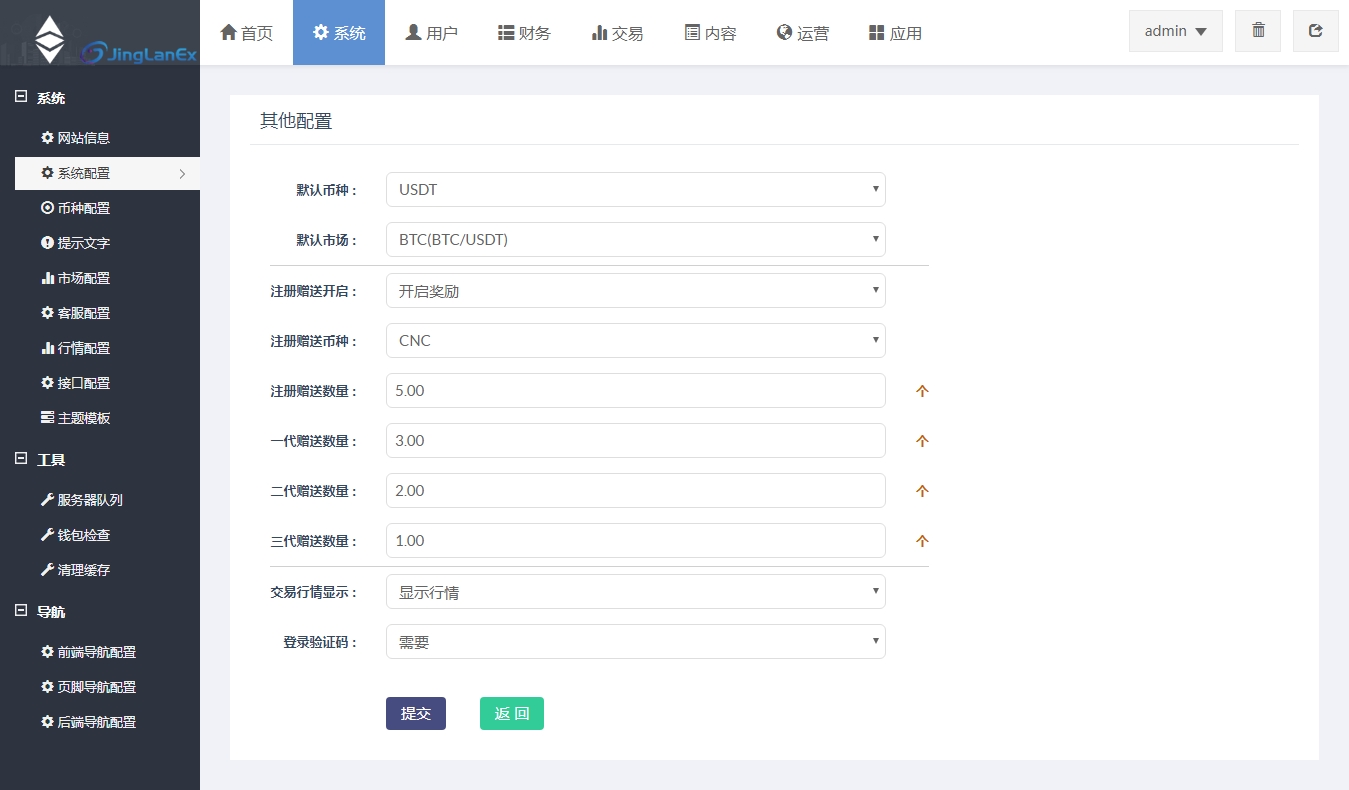The height and width of the screenshot is (790, 1349).
Task: Open 主题模板 in the sidebar
Action: click(x=75, y=418)
